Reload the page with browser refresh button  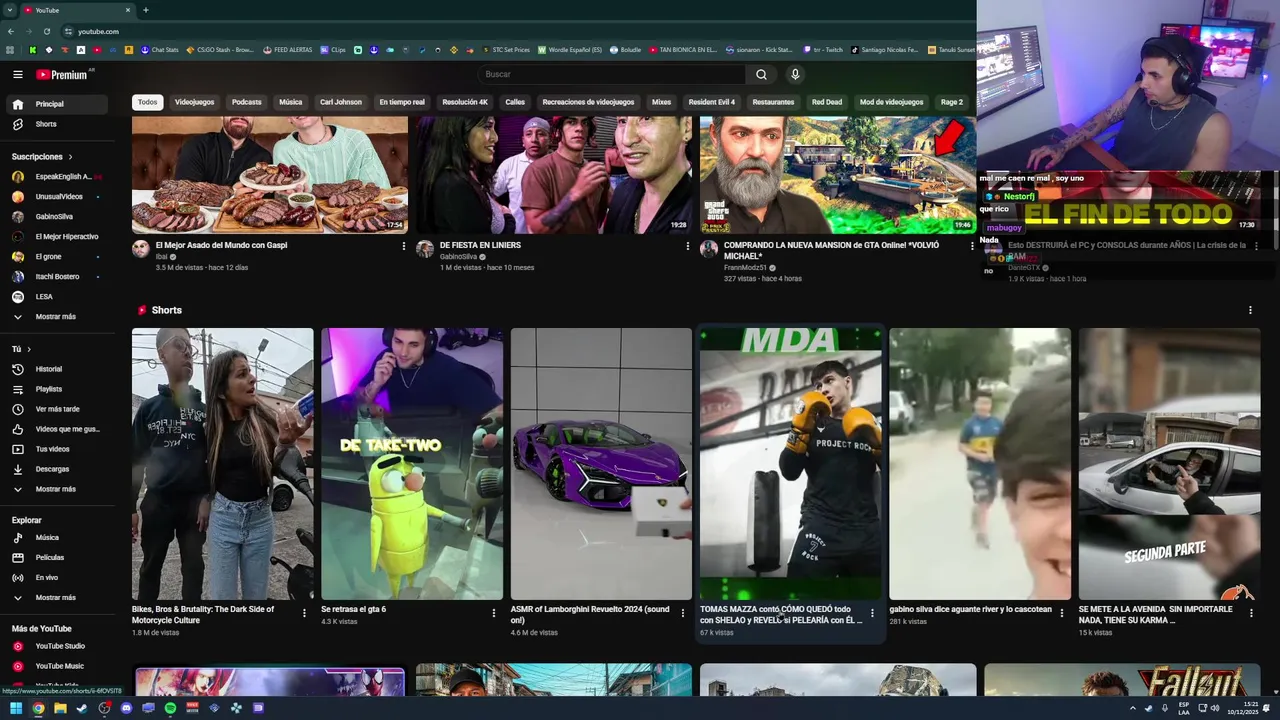(x=47, y=31)
